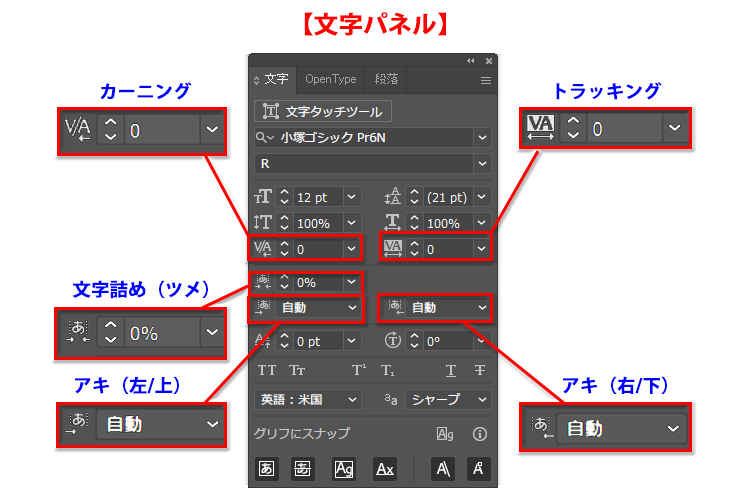Screen dimensions: 750x500
Task: Toggle the あ em box snap button
Action: [266, 468]
